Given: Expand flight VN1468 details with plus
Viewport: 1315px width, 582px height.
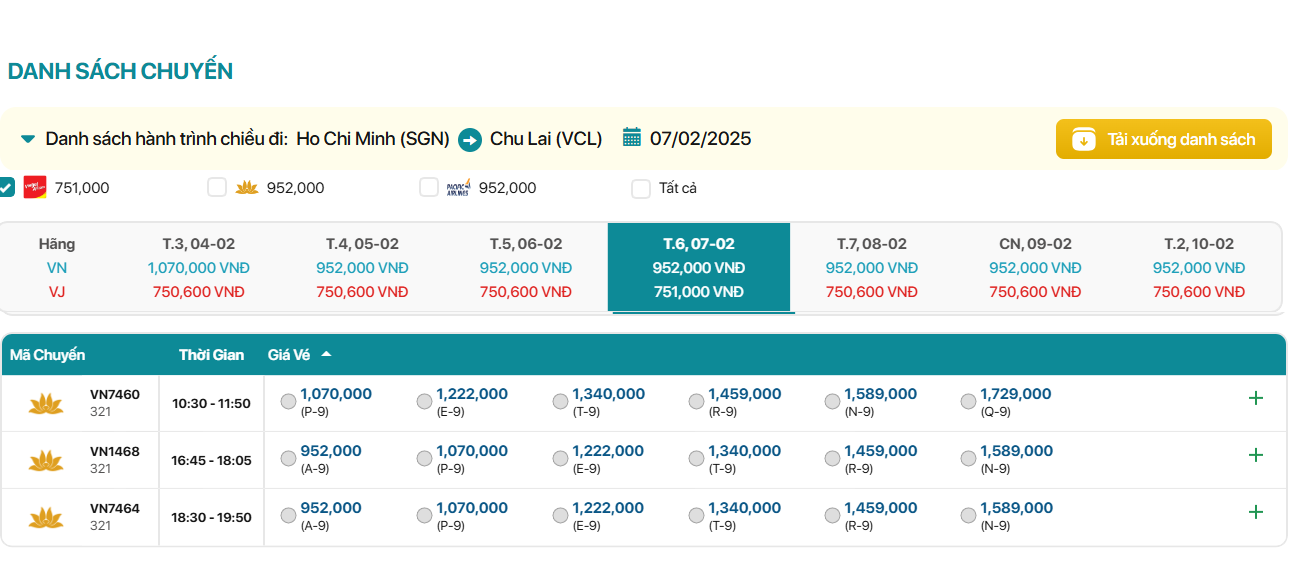Looking at the screenshot, I should pyautogui.click(x=1256, y=455).
